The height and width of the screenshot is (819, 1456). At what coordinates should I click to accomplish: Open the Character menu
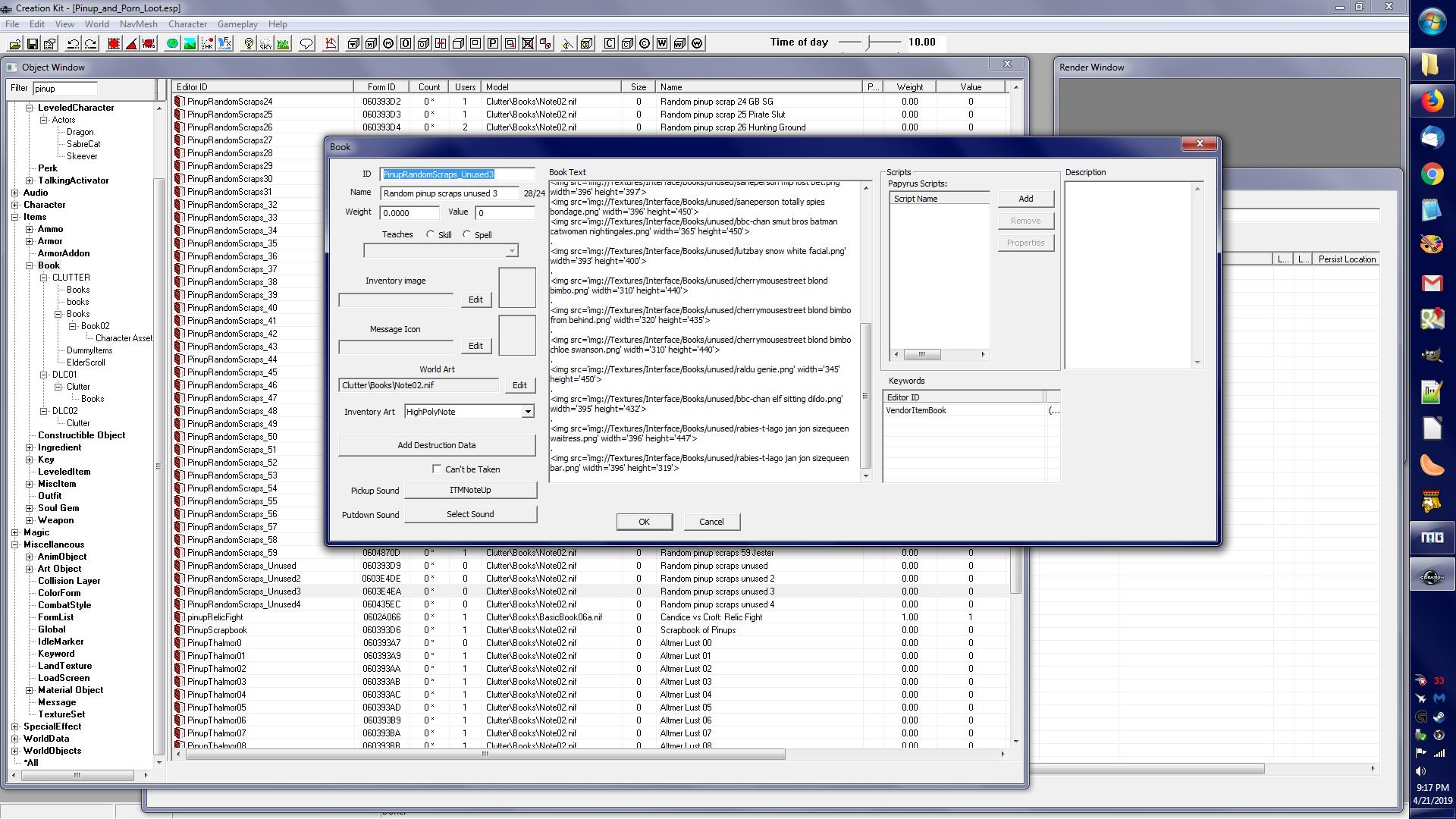coord(188,24)
